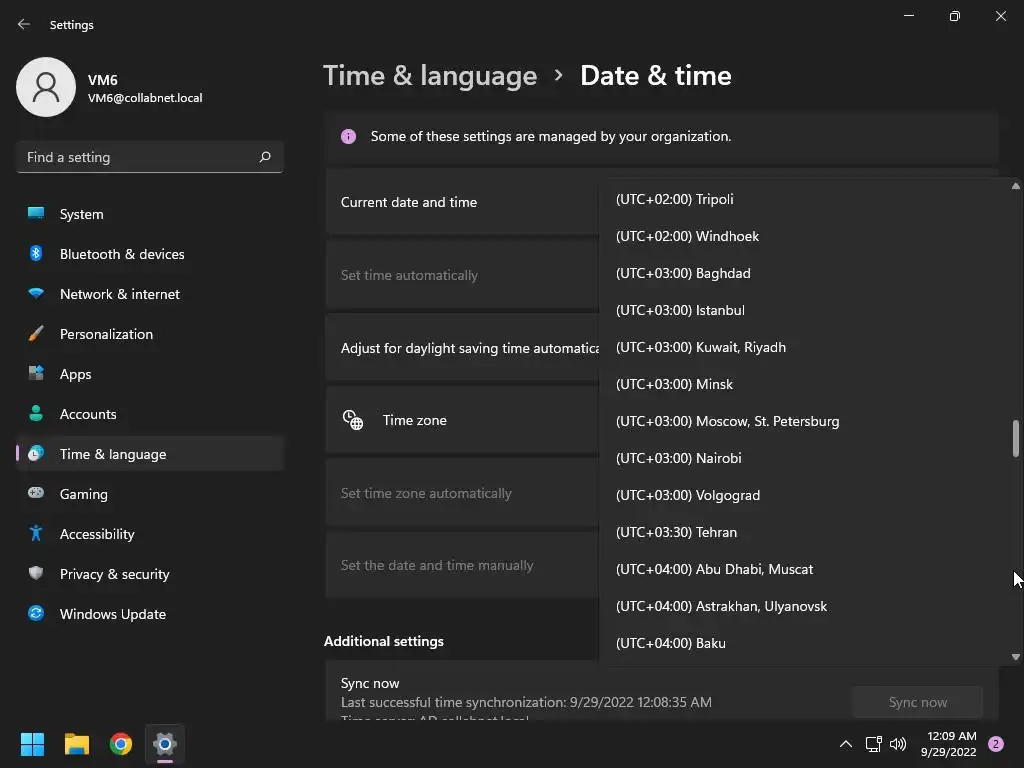The height and width of the screenshot is (768, 1024).
Task: Pick (UTC+03:00) Minsk time zone
Action: [x=805, y=384]
